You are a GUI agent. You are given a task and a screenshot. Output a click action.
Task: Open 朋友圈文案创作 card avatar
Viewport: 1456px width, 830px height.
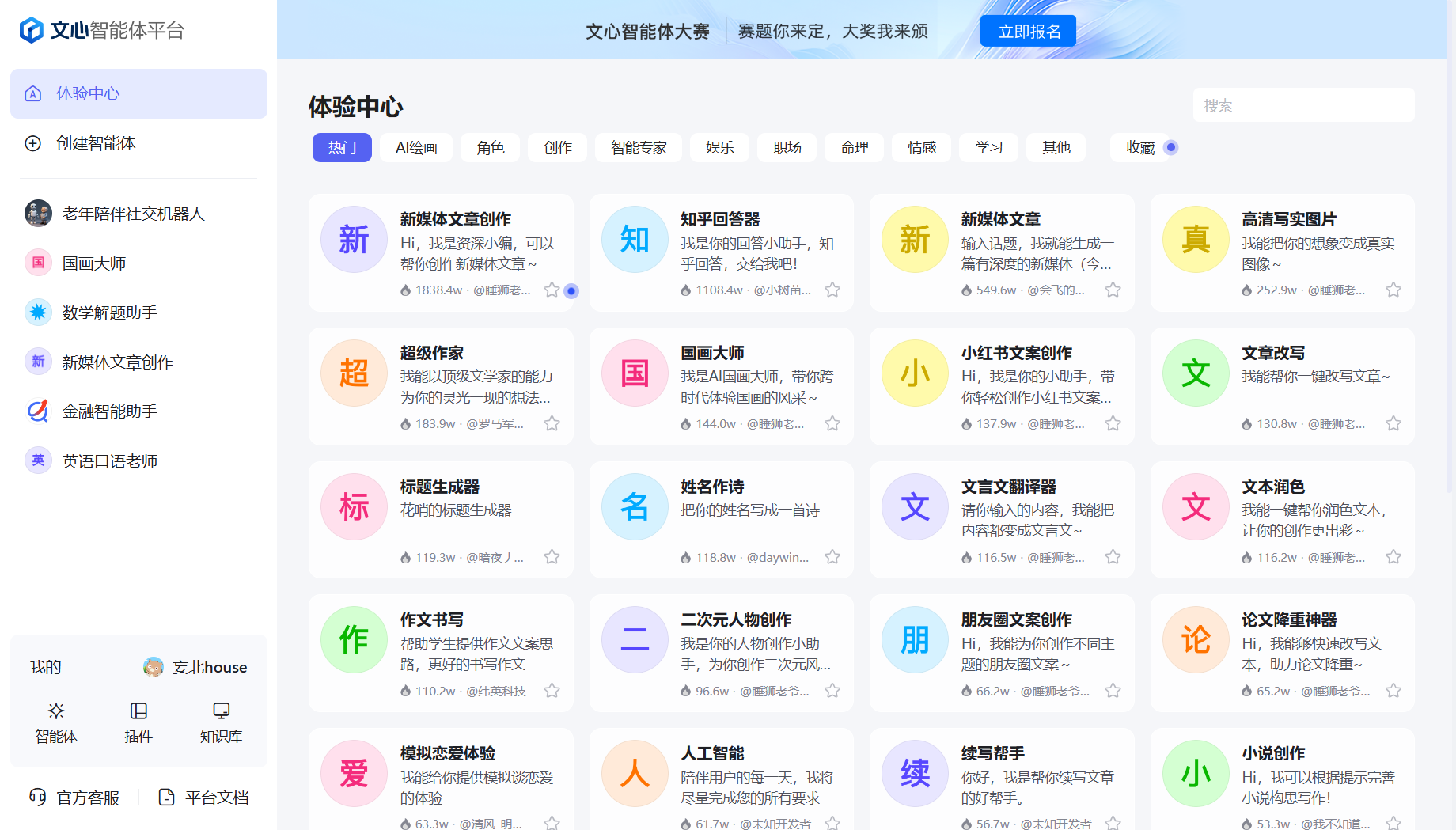click(916, 639)
